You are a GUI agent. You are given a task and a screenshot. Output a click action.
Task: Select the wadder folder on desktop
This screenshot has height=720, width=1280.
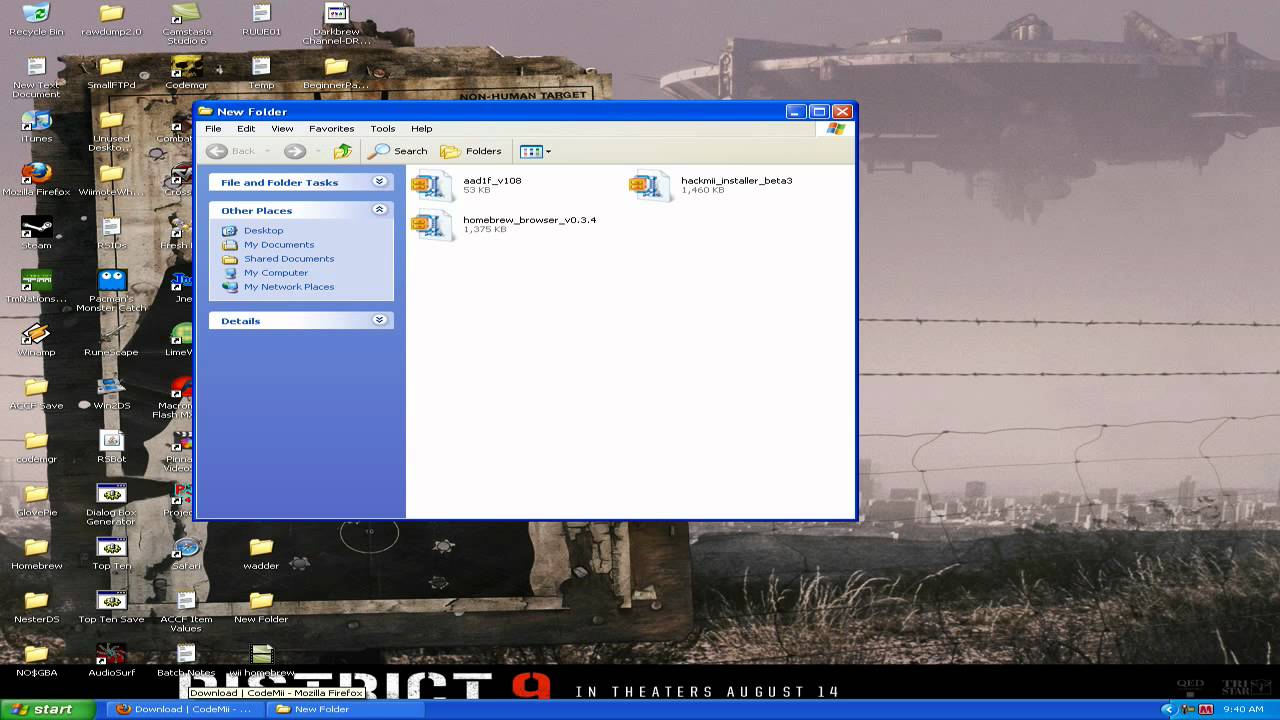tap(261, 553)
